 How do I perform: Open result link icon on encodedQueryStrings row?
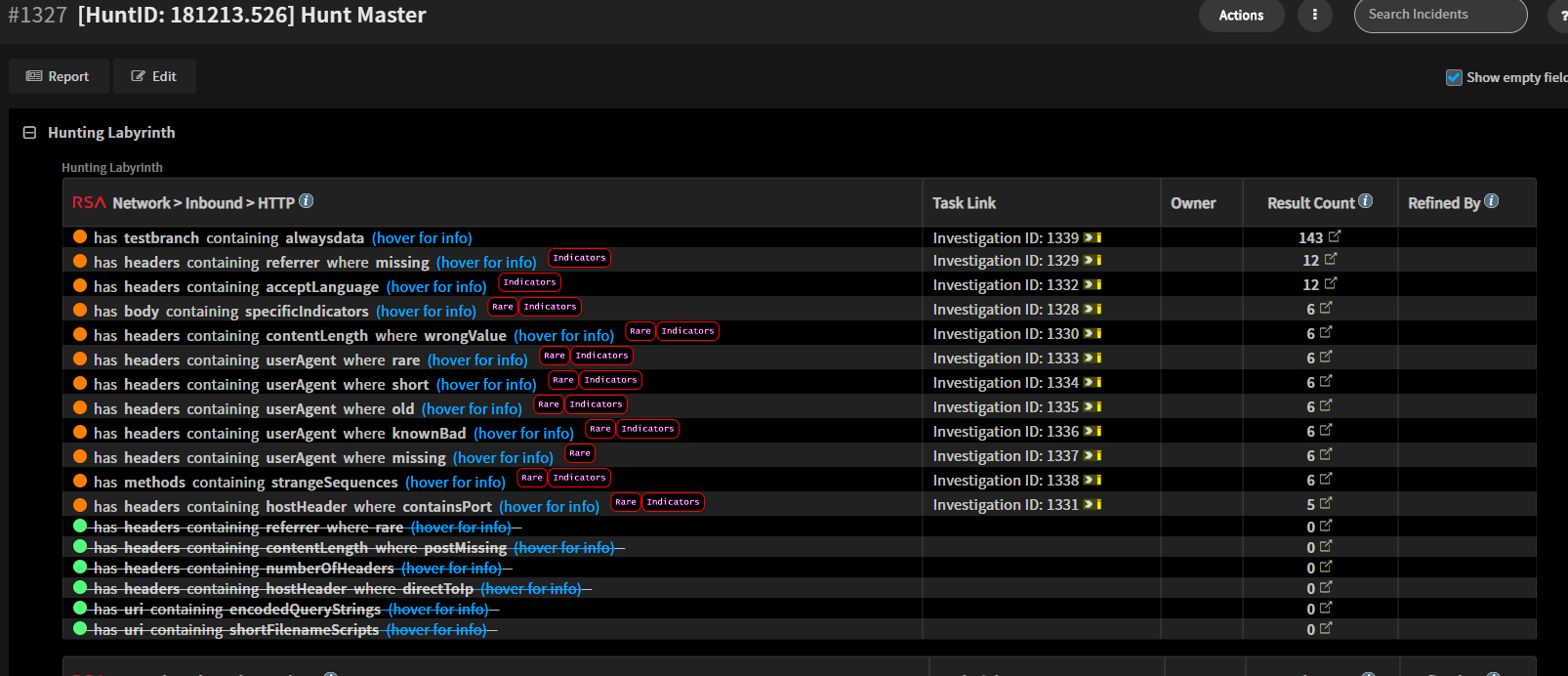pos(1326,608)
